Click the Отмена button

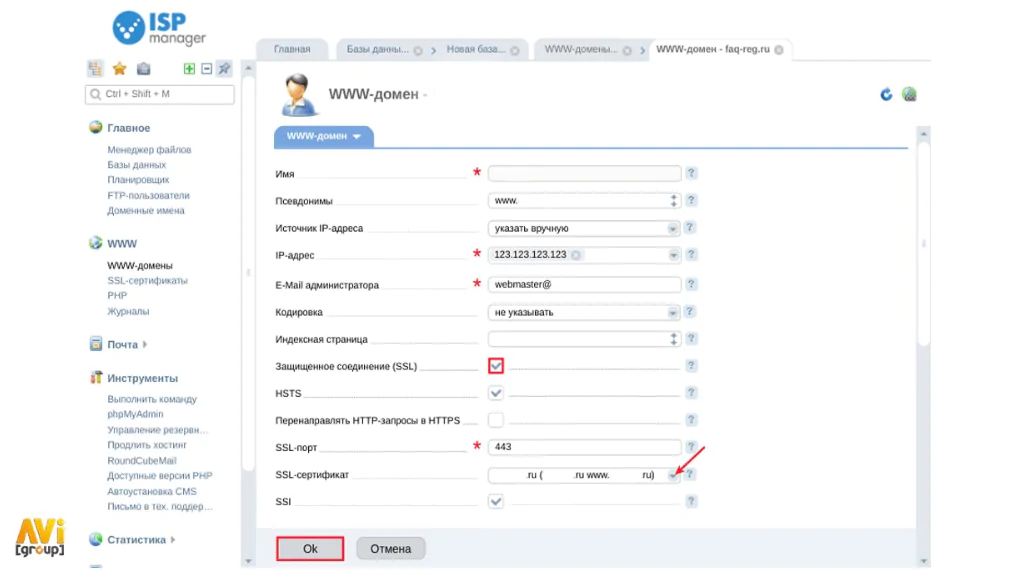[x=391, y=548]
